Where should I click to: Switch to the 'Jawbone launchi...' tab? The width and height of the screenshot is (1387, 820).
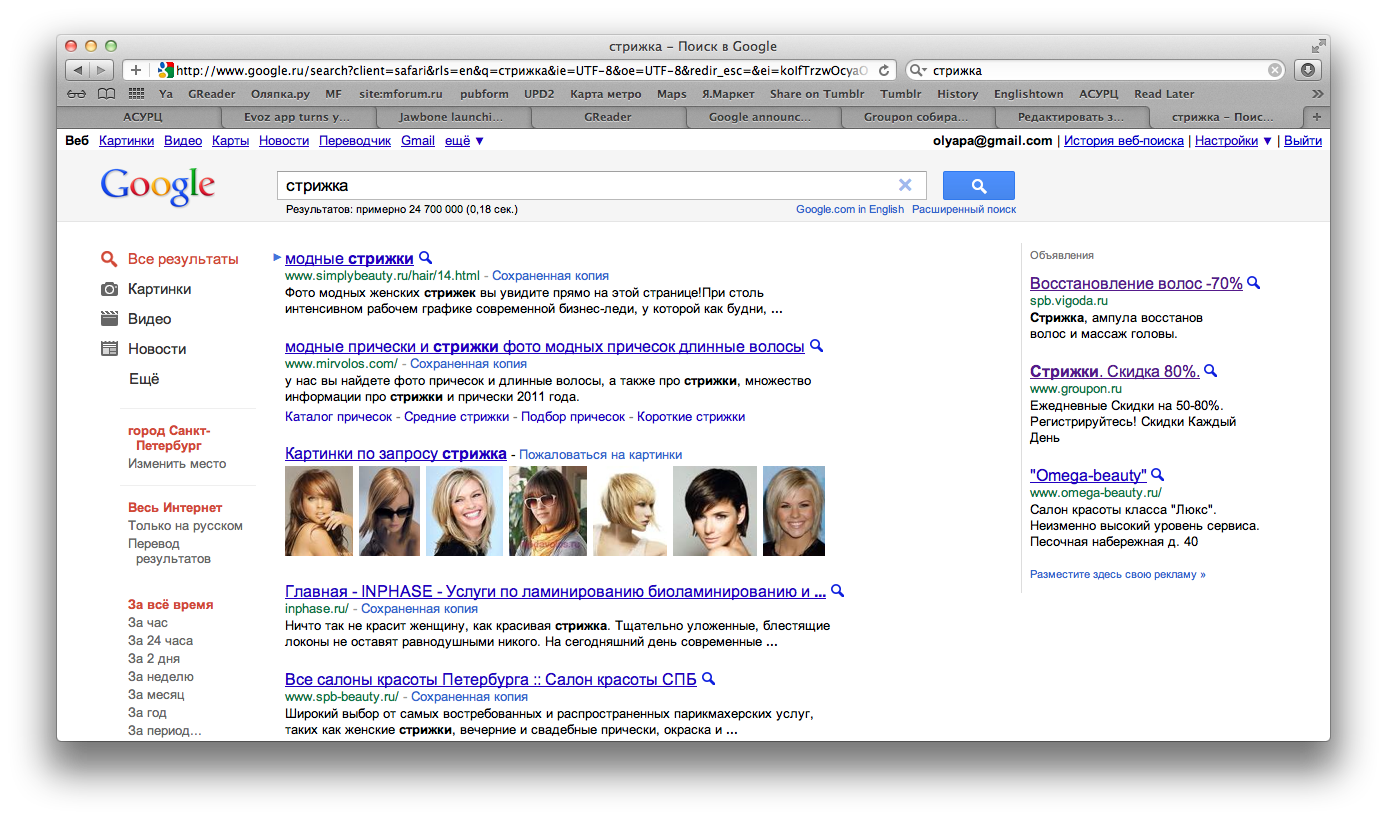pyautogui.click(x=451, y=117)
